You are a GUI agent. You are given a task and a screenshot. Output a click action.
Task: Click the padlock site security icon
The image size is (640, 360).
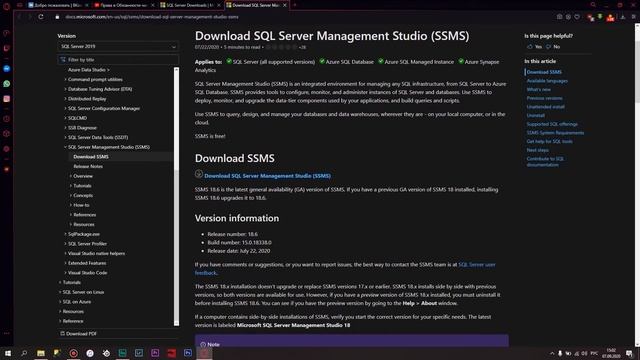[x=58, y=17]
